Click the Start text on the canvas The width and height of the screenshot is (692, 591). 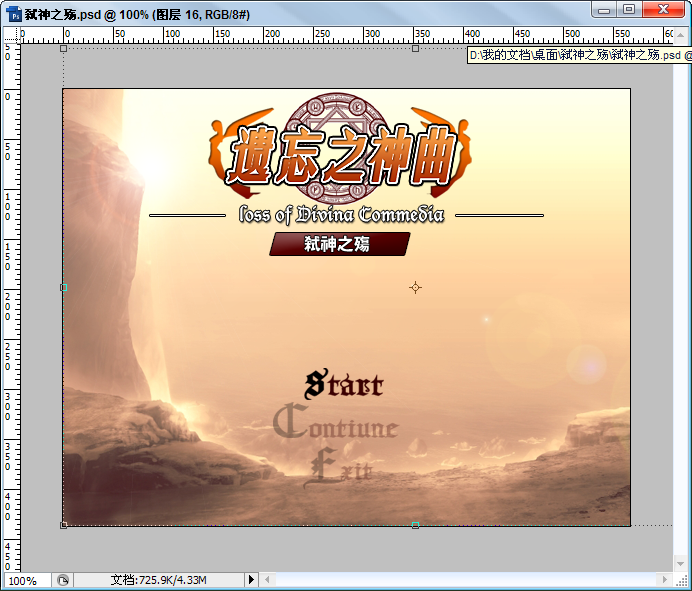[x=344, y=384]
